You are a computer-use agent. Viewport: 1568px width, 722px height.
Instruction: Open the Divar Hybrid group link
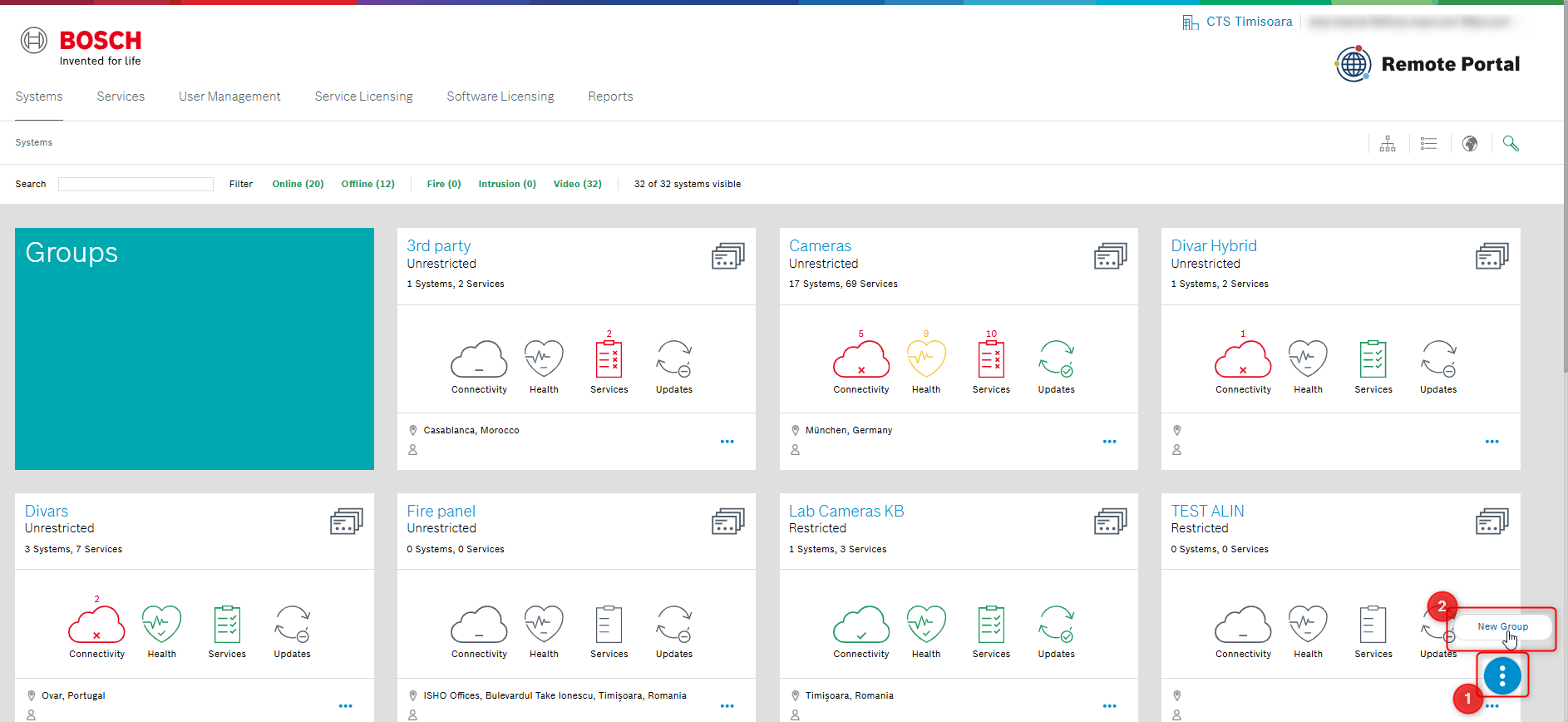point(1213,246)
